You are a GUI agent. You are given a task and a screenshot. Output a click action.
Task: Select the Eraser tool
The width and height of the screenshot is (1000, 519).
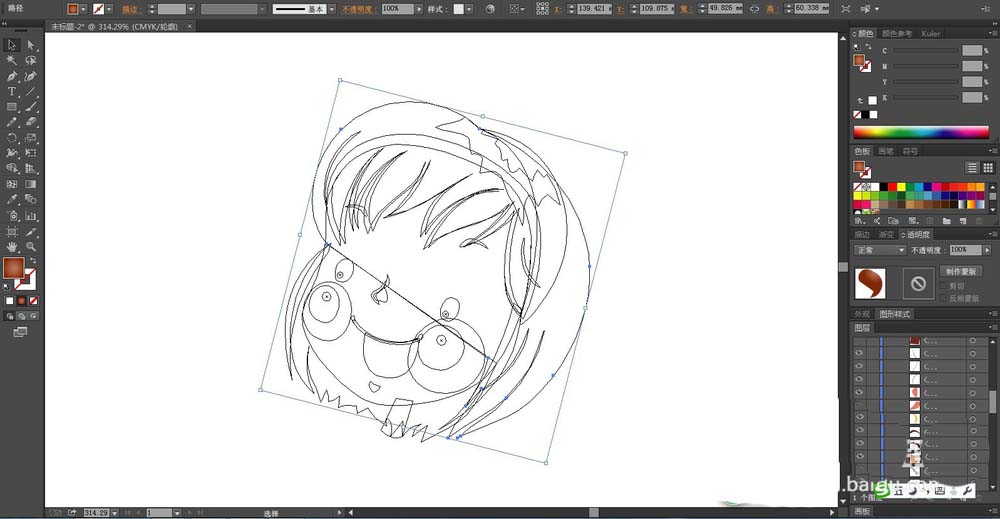[x=31, y=122]
